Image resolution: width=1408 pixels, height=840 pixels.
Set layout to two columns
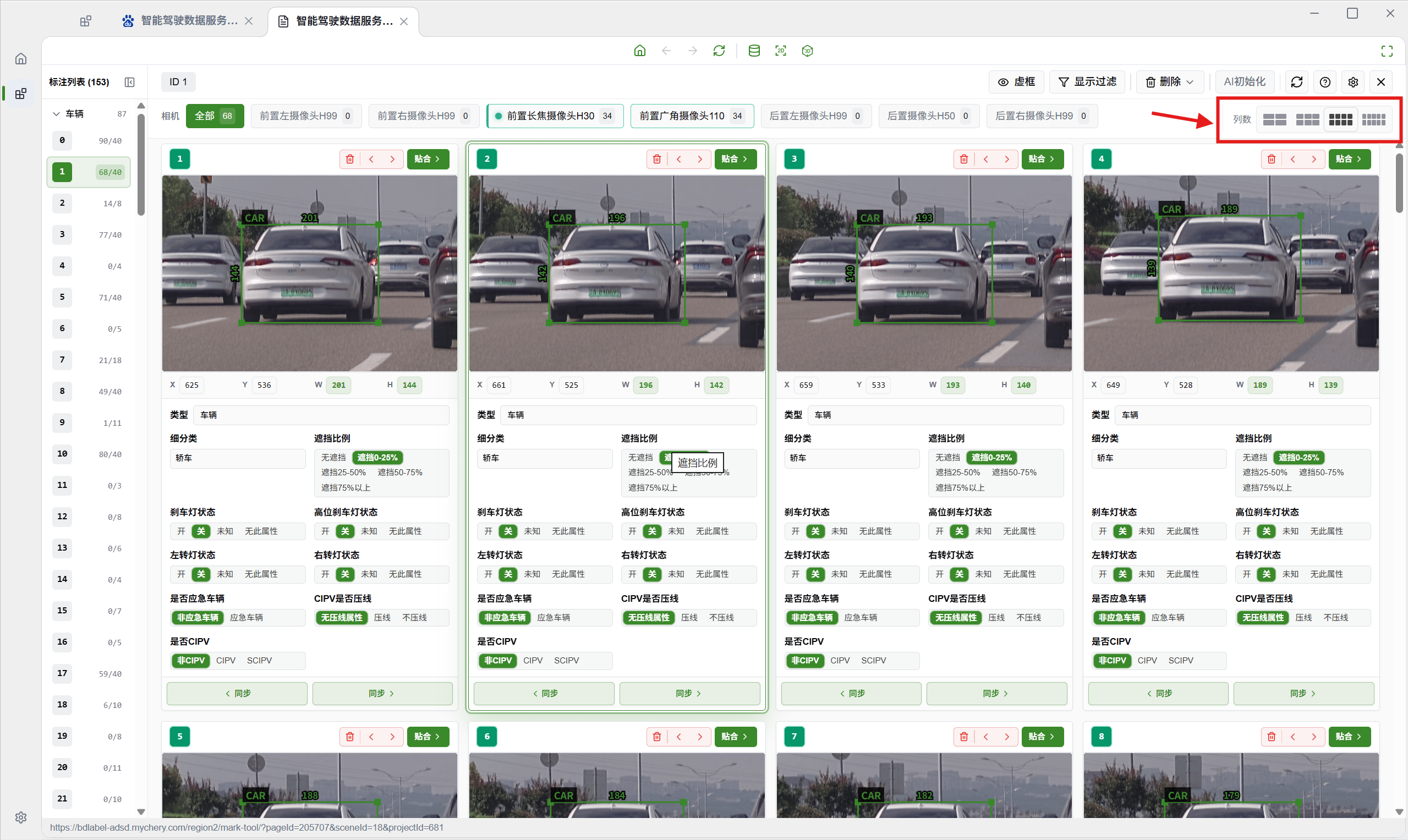click(1274, 119)
